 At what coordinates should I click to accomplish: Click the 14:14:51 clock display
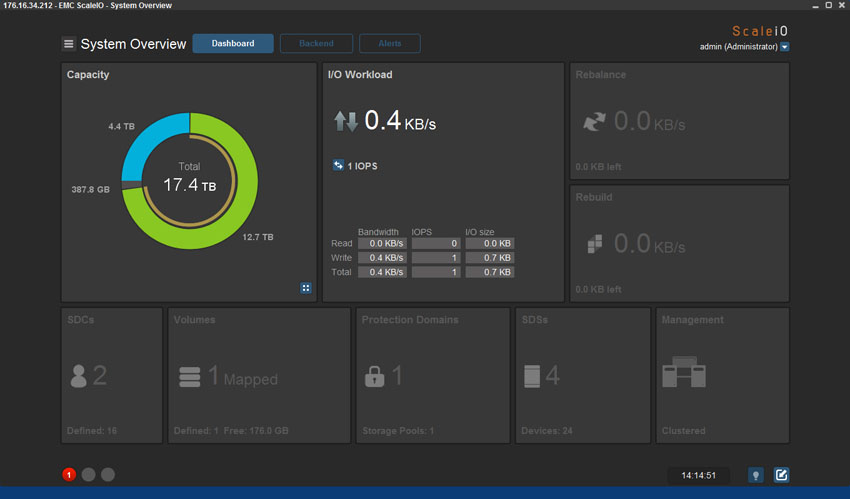[698, 475]
